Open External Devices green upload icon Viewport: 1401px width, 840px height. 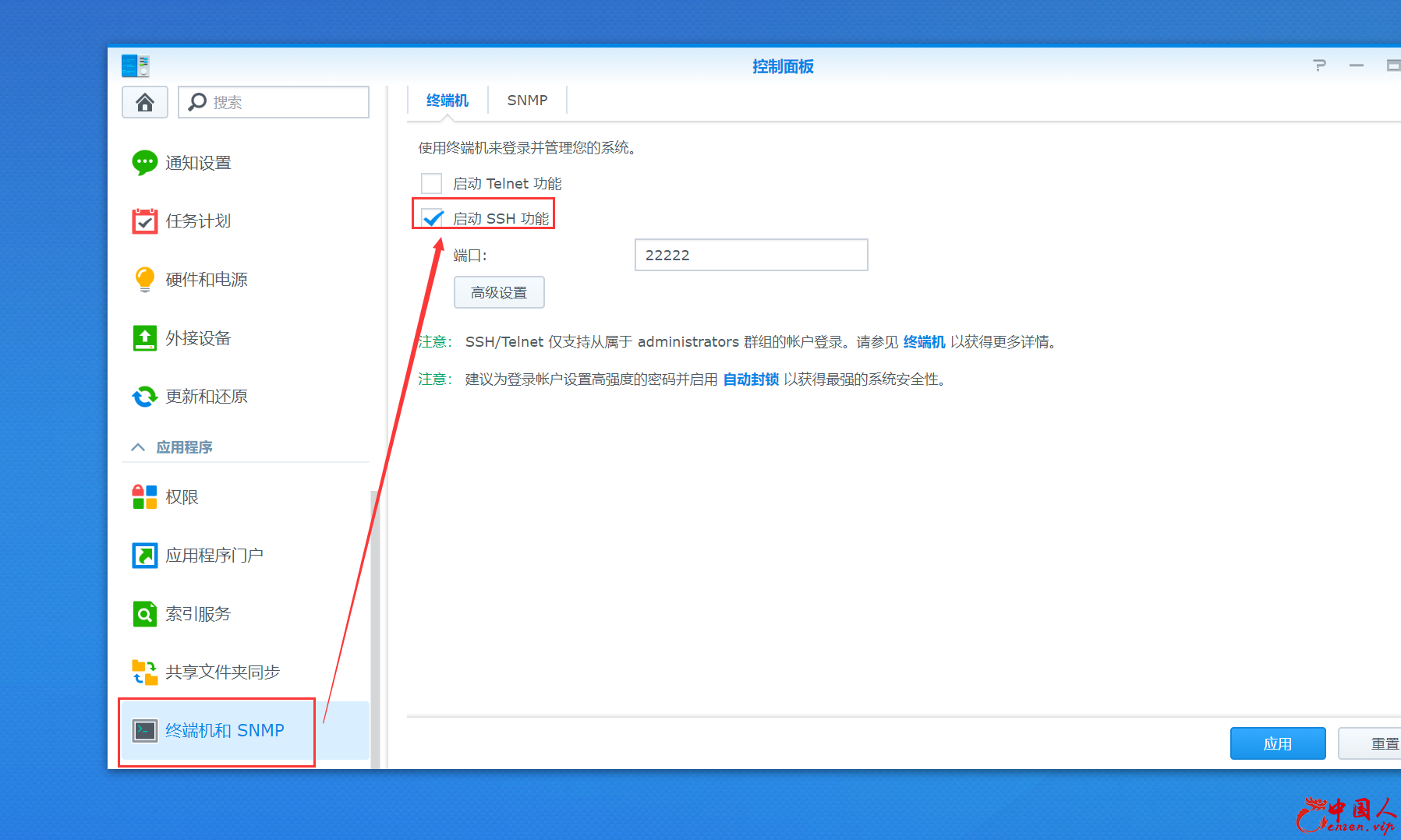145,338
